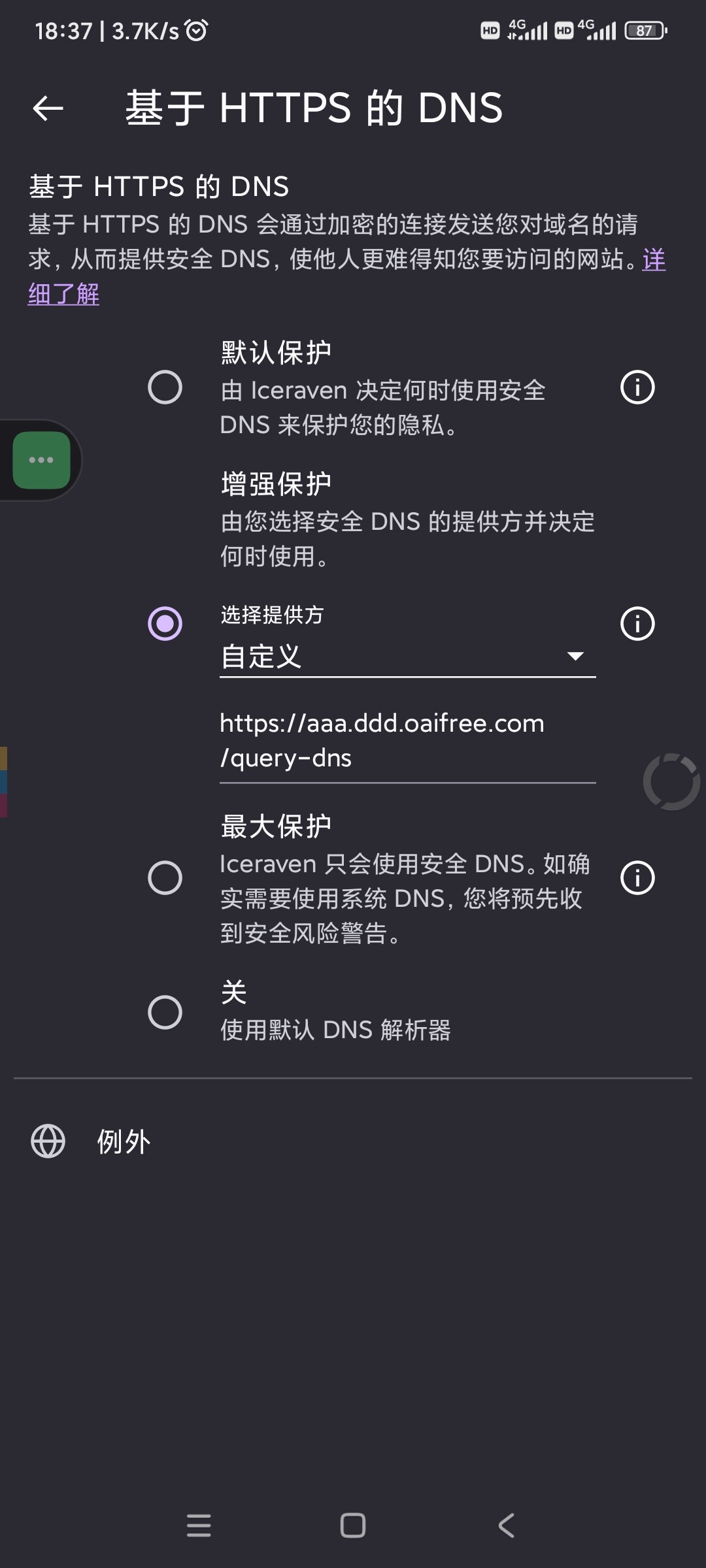Tap the Android home square icon

(x=353, y=1526)
